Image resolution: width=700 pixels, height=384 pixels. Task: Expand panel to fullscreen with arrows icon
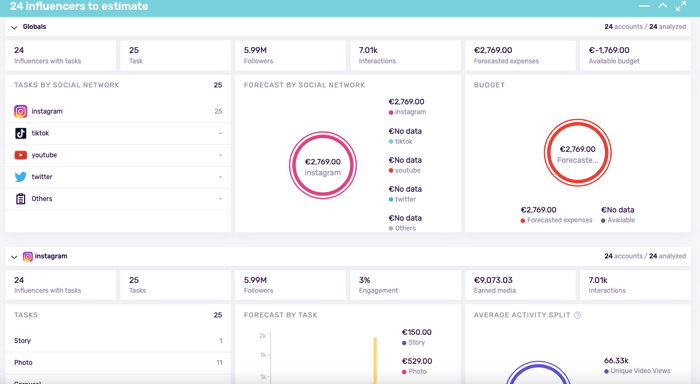tap(681, 6)
